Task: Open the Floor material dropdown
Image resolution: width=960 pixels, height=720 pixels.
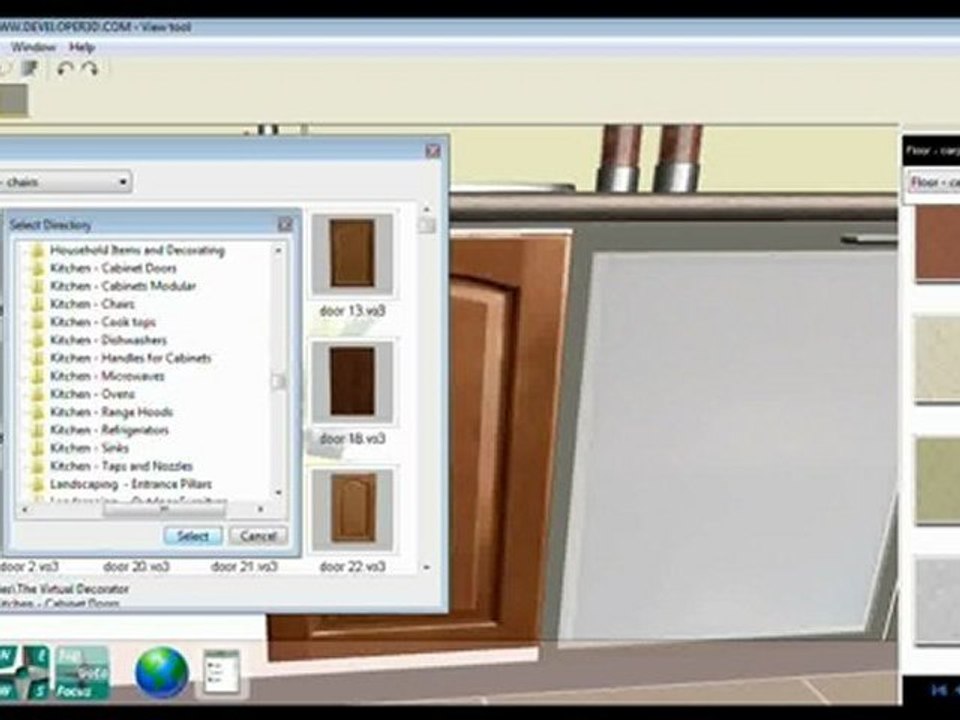Action: (932, 182)
